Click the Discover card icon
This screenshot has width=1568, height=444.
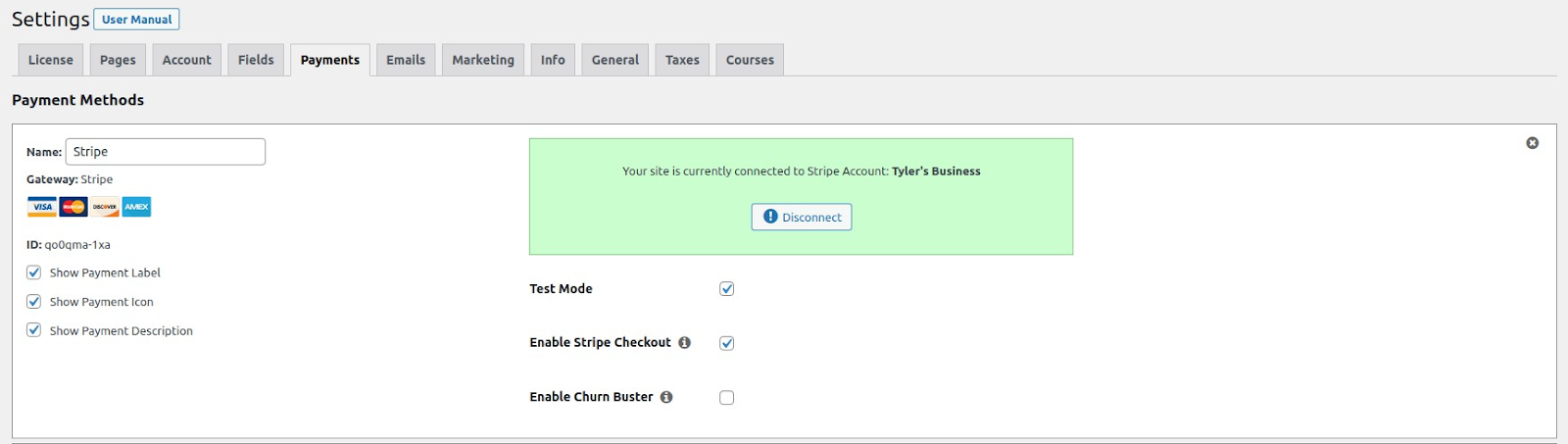coord(105,207)
